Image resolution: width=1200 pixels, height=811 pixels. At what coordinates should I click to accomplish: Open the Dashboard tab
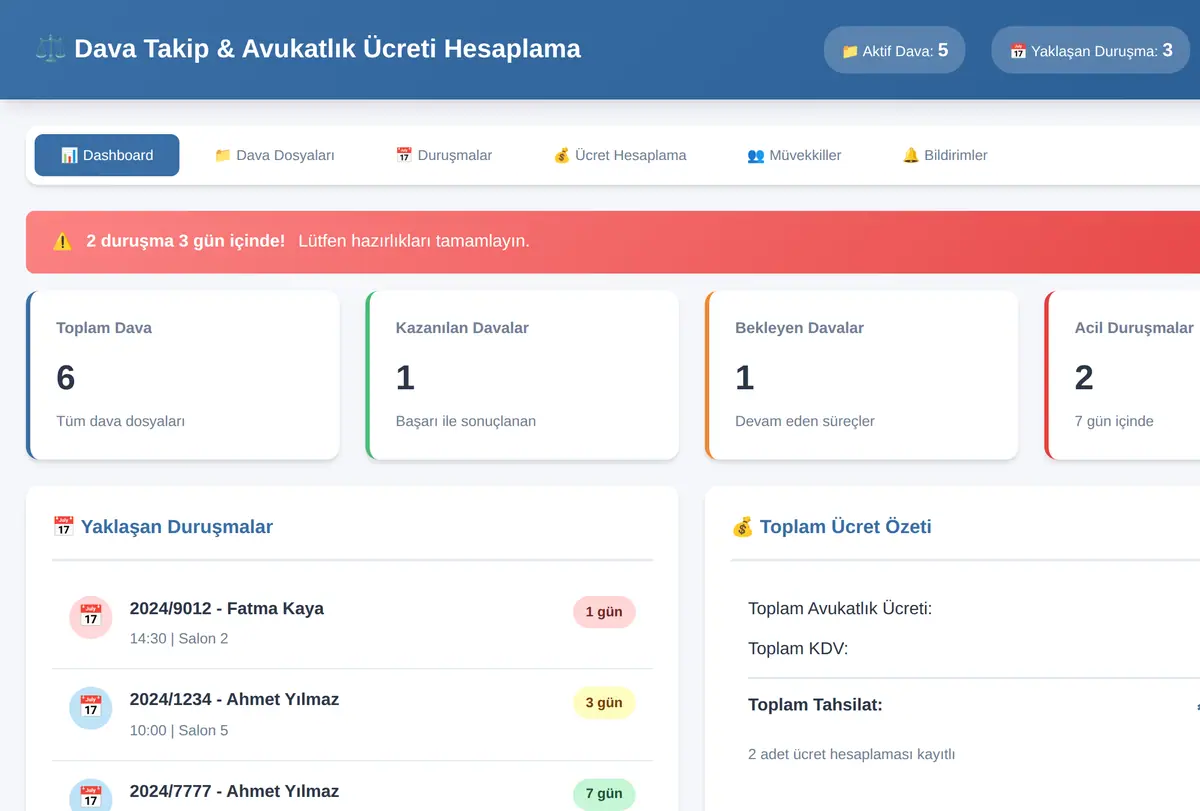tap(107, 155)
